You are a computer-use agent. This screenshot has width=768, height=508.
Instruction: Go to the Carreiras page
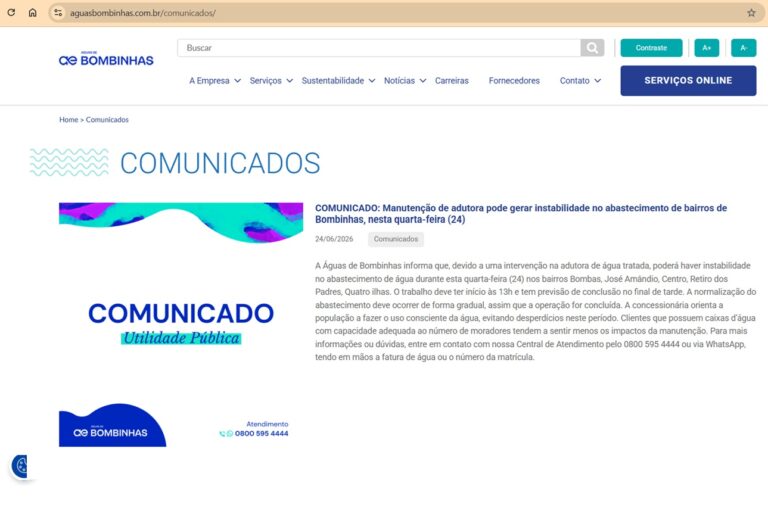tap(452, 81)
